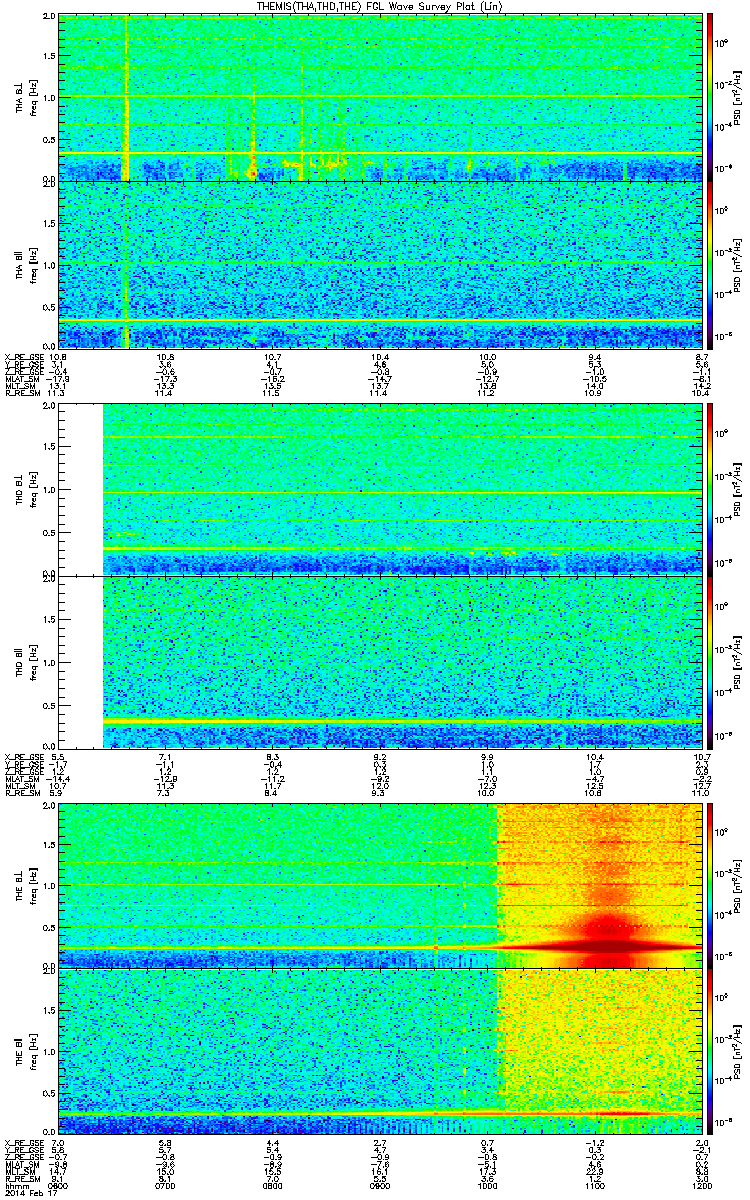
Task: Click the blank data gap in THD BL panel
Action: 81,488
